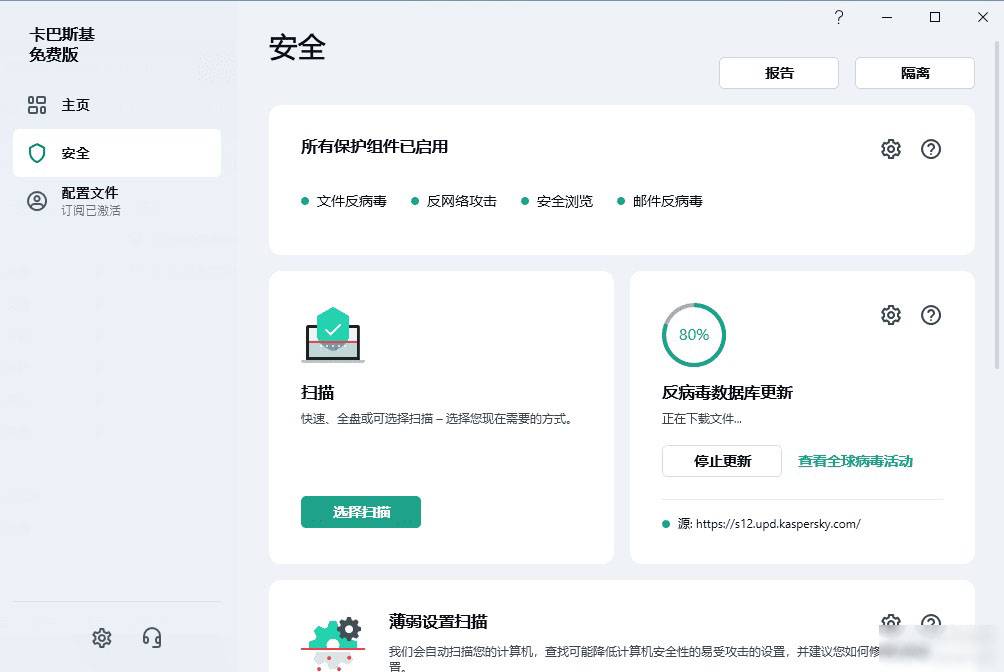Open database update settings gear
This screenshot has height=672, width=1004.
[x=891, y=315]
